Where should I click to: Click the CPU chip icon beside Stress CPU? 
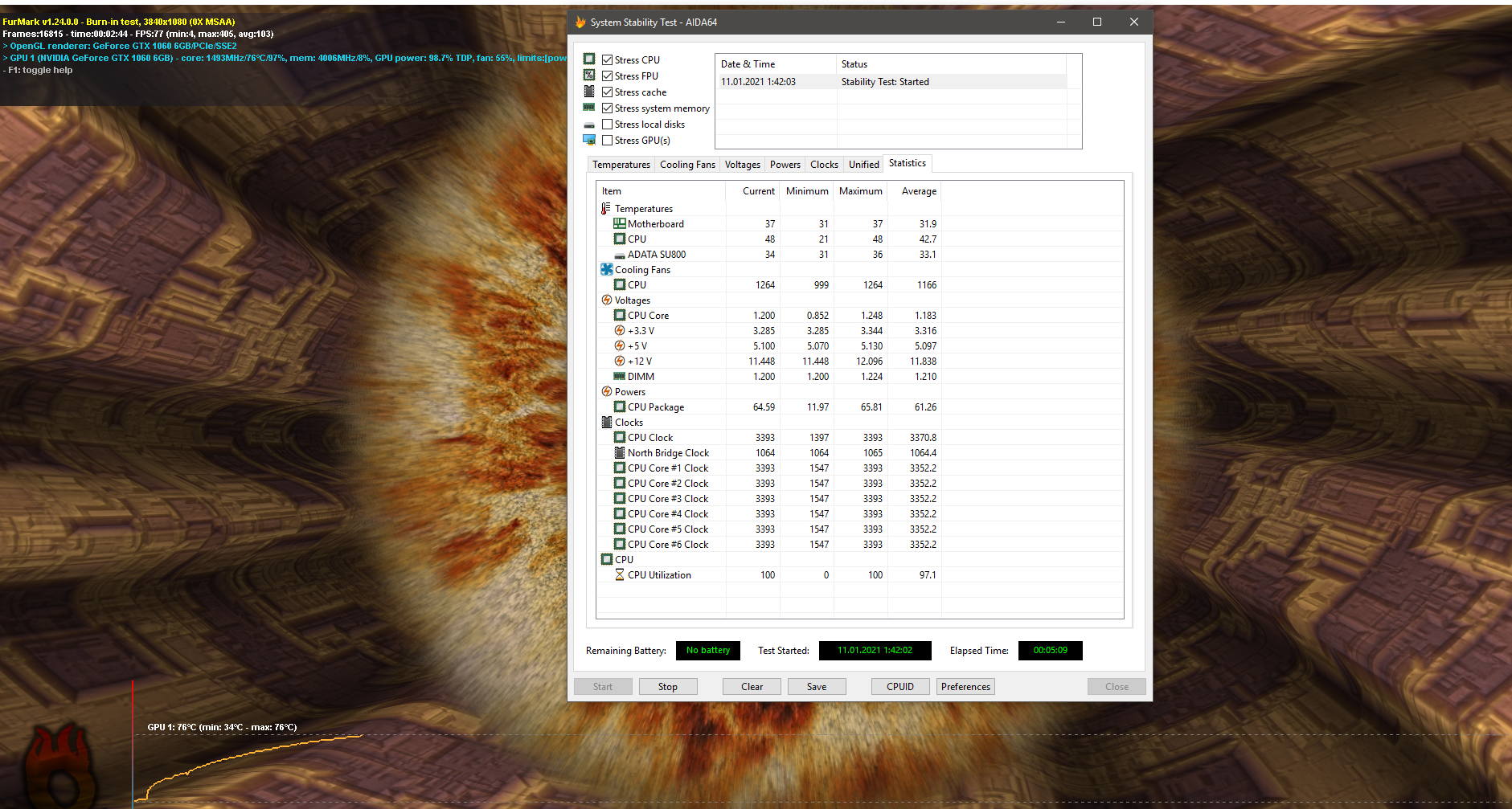pyautogui.click(x=589, y=59)
